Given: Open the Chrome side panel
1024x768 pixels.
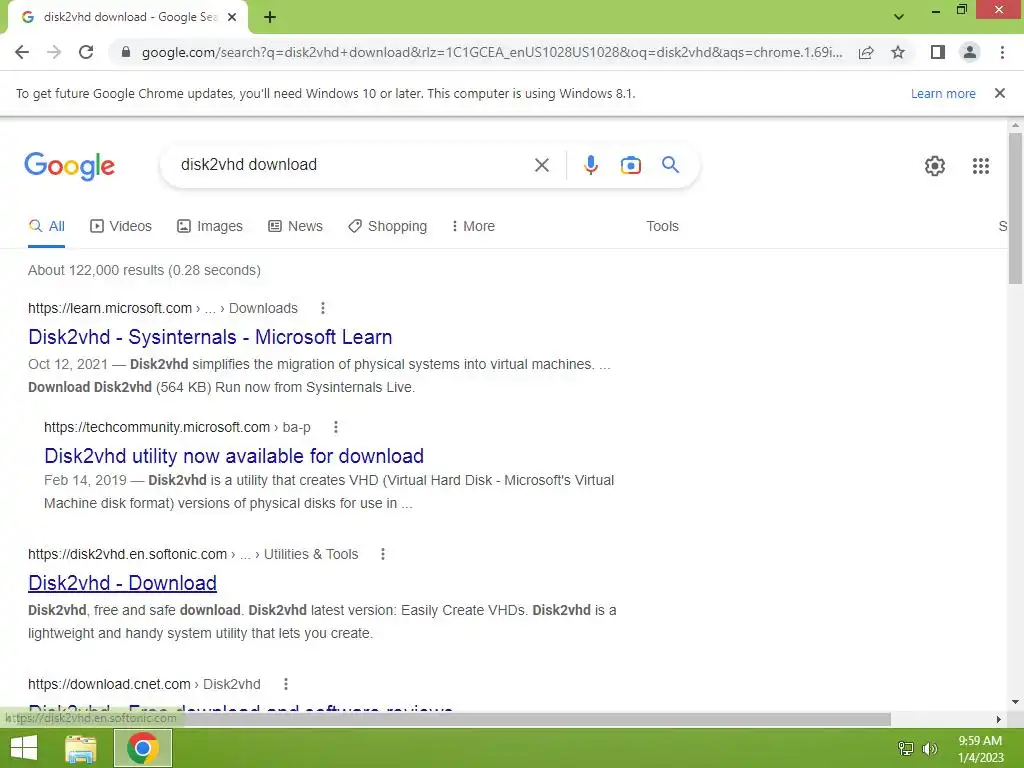Looking at the screenshot, I should tap(938, 52).
